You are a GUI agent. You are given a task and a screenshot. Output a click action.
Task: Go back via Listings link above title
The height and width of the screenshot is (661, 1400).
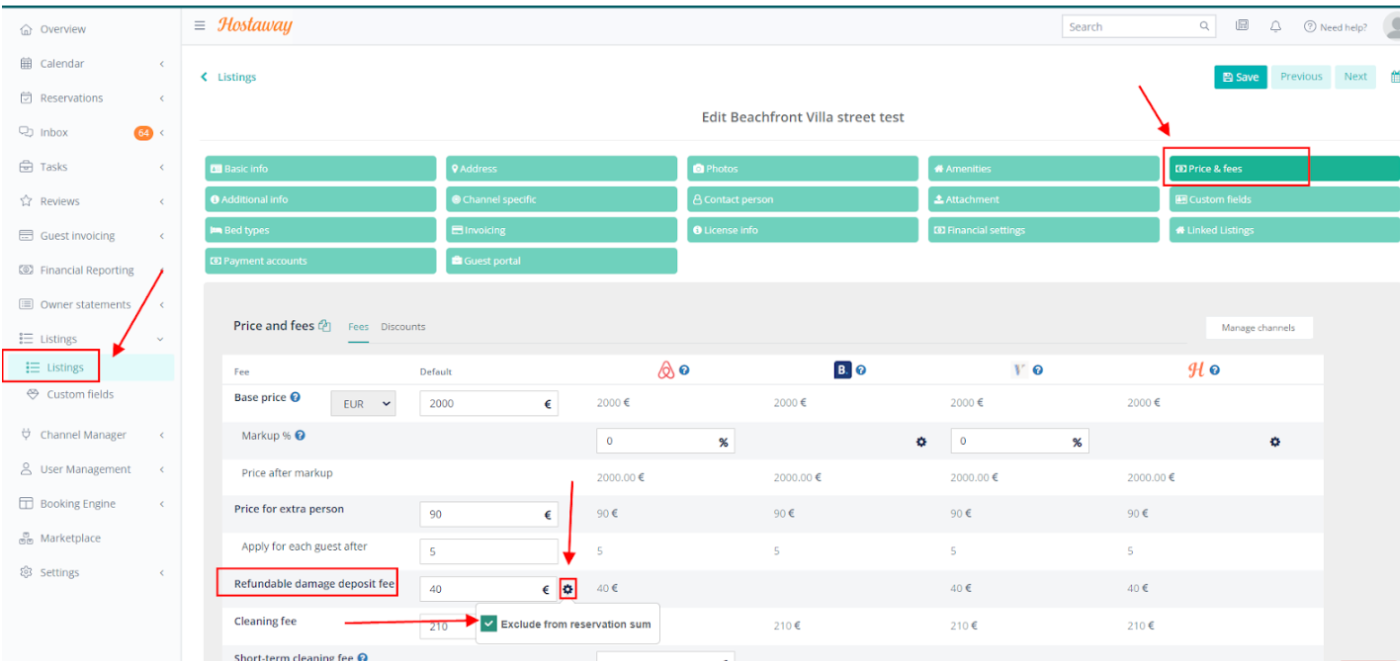point(229,77)
